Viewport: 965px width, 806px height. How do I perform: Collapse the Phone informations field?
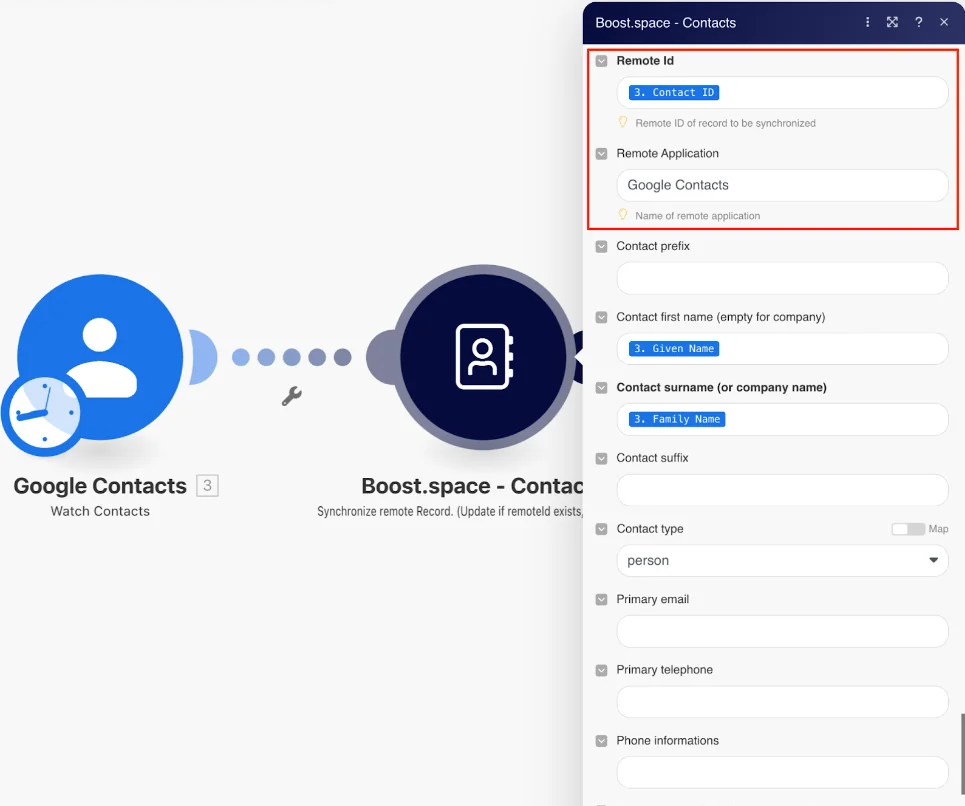601,741
